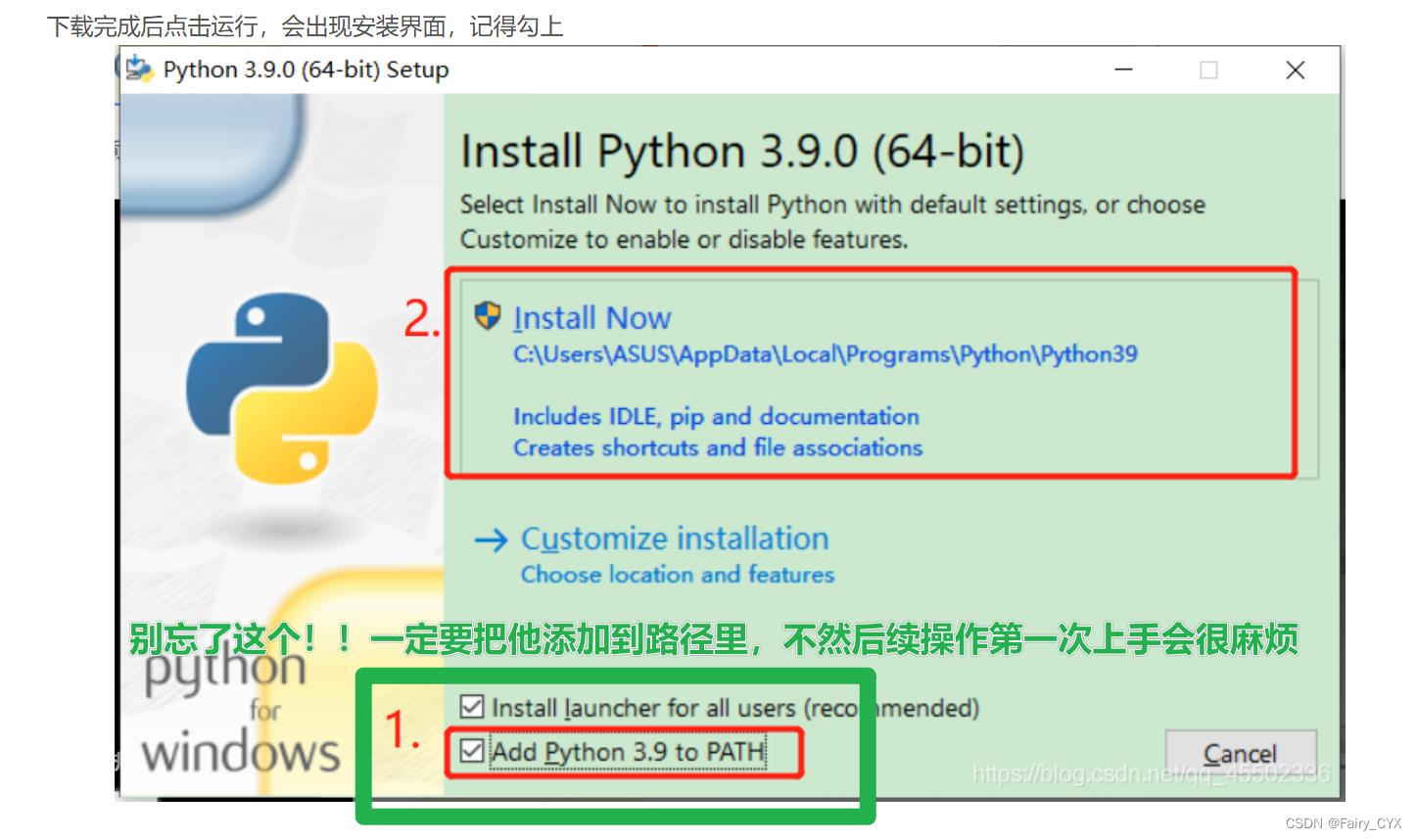Viewport: 1417px width, 840px height.
Task: Click the install path C:\Users\ASUS\AppData text
Action: click(x=826, y=354)
